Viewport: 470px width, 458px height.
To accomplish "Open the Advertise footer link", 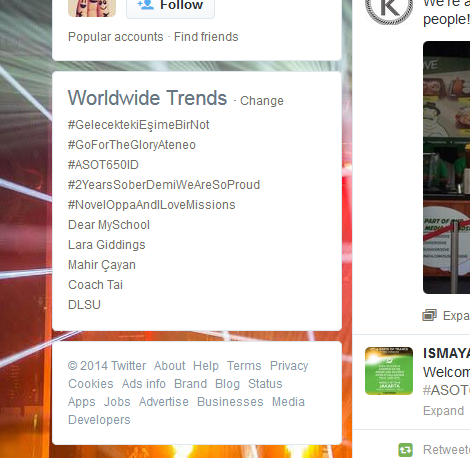I will click(164, 402).
